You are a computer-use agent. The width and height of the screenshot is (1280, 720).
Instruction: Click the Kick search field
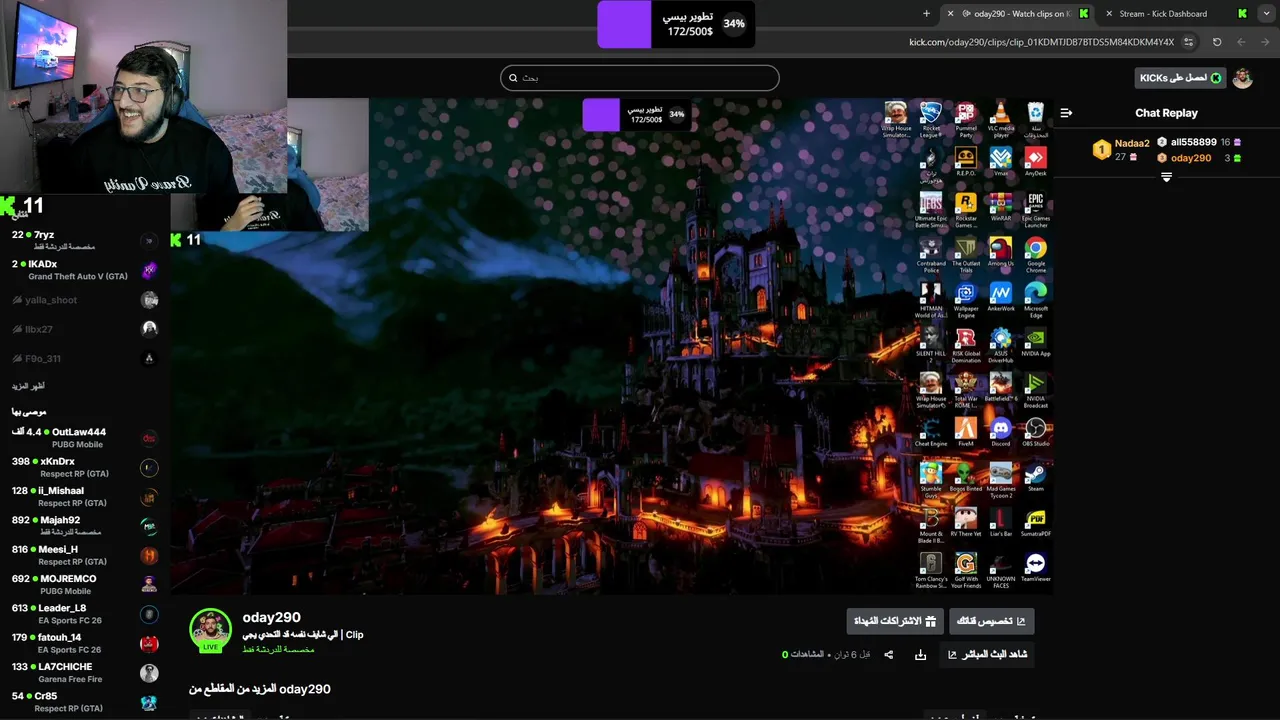640,78
